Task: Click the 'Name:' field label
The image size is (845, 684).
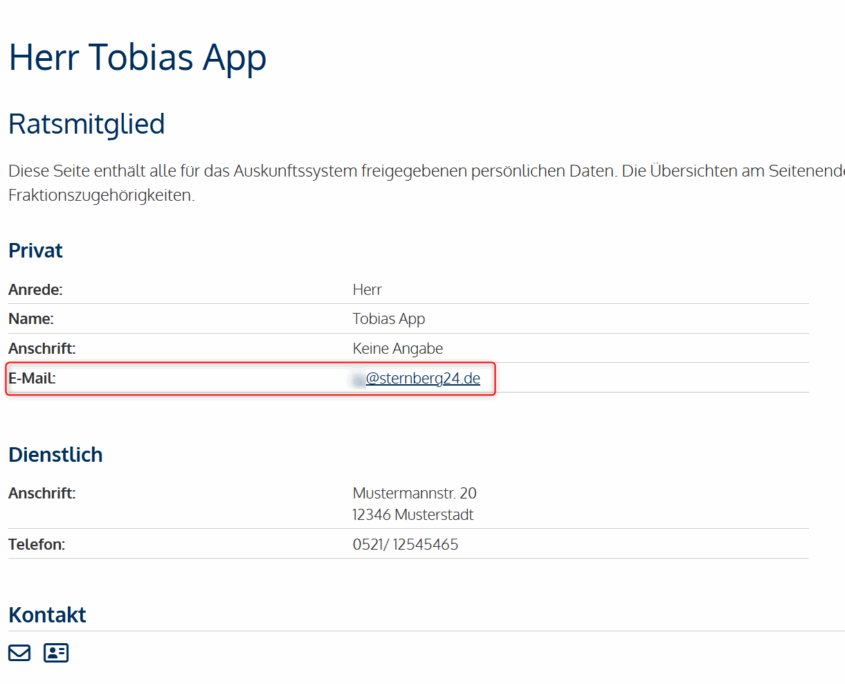Action: pos(31,319)
